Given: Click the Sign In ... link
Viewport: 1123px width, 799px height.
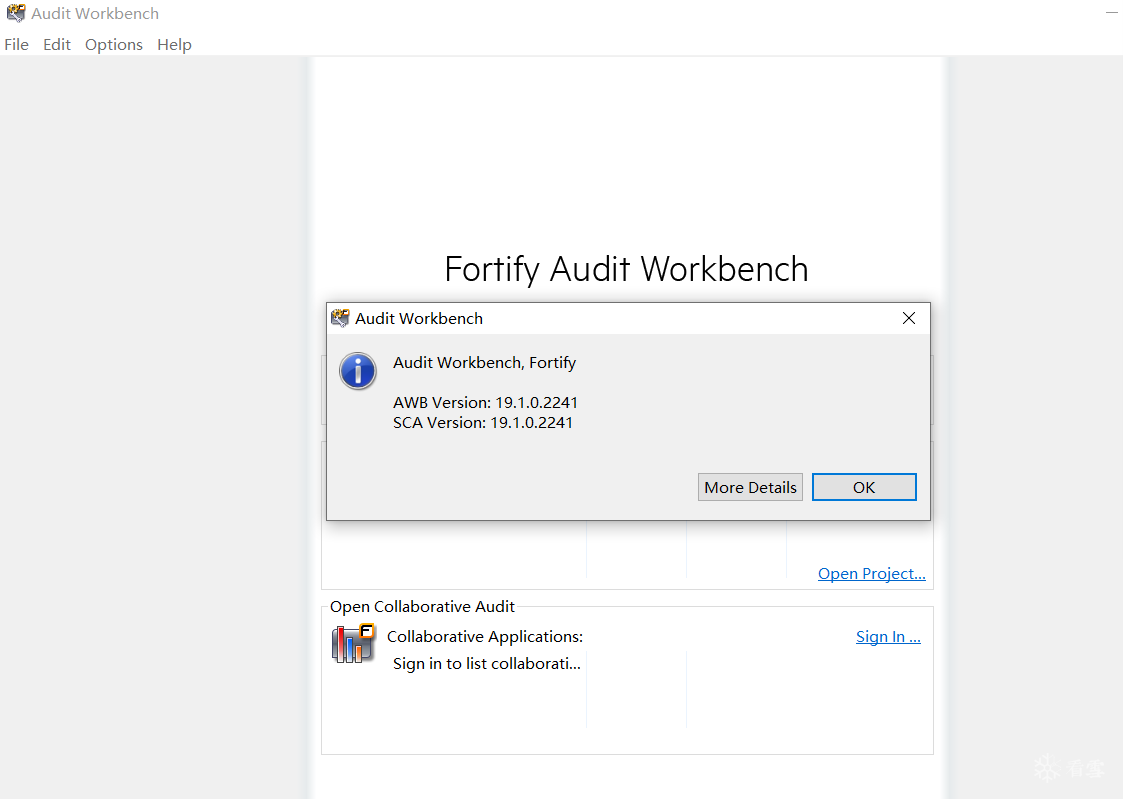Looking at the screenshot, I should click(888, 636).
